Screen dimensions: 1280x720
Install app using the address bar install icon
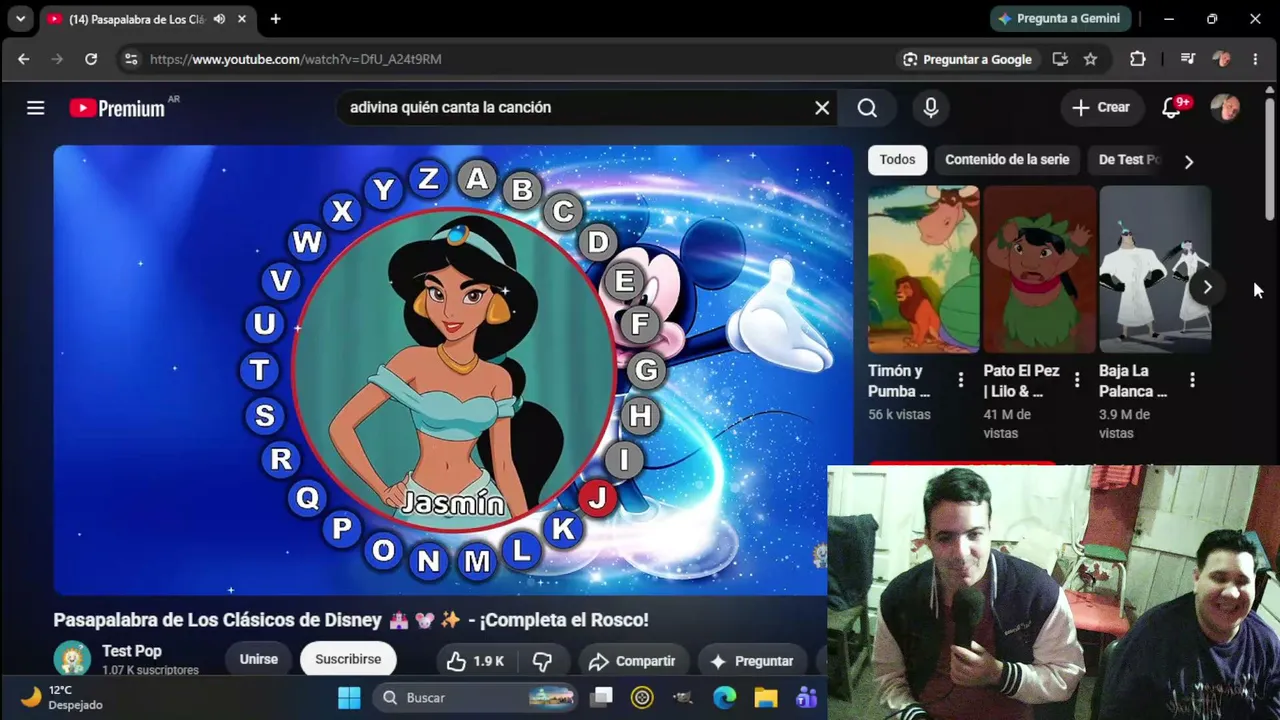point(1060,59)
